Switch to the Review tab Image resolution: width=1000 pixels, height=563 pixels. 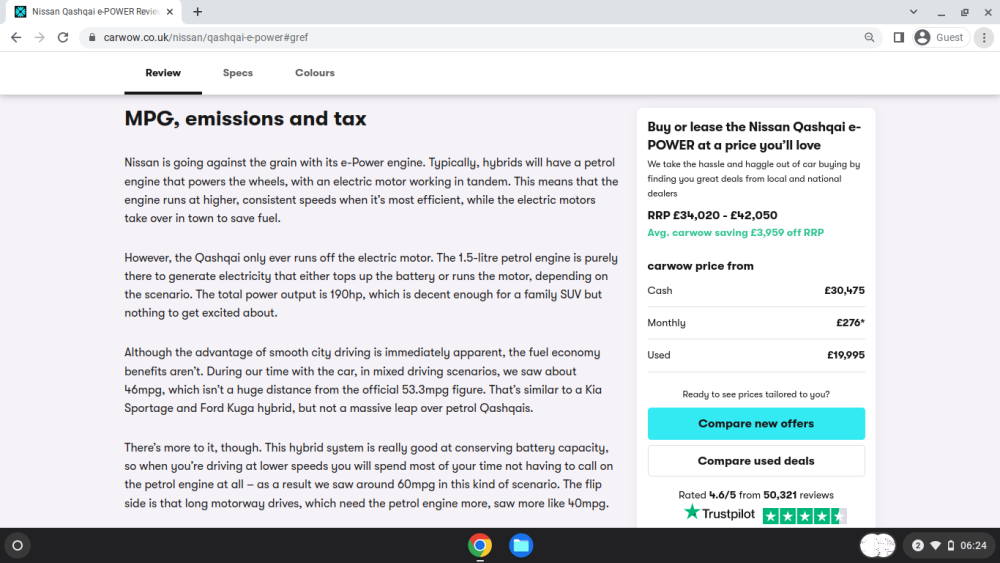163,73
